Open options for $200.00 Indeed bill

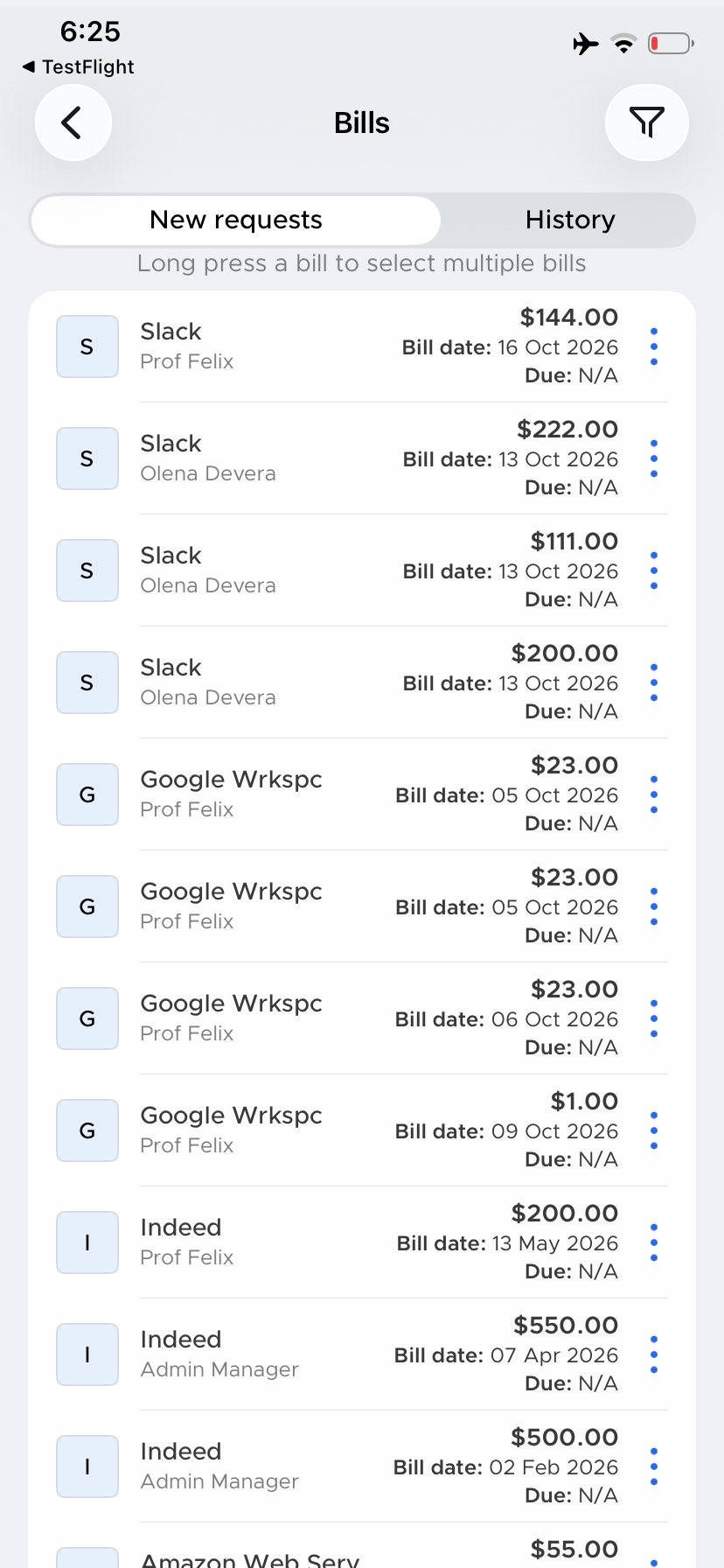tap(654, 1242)
